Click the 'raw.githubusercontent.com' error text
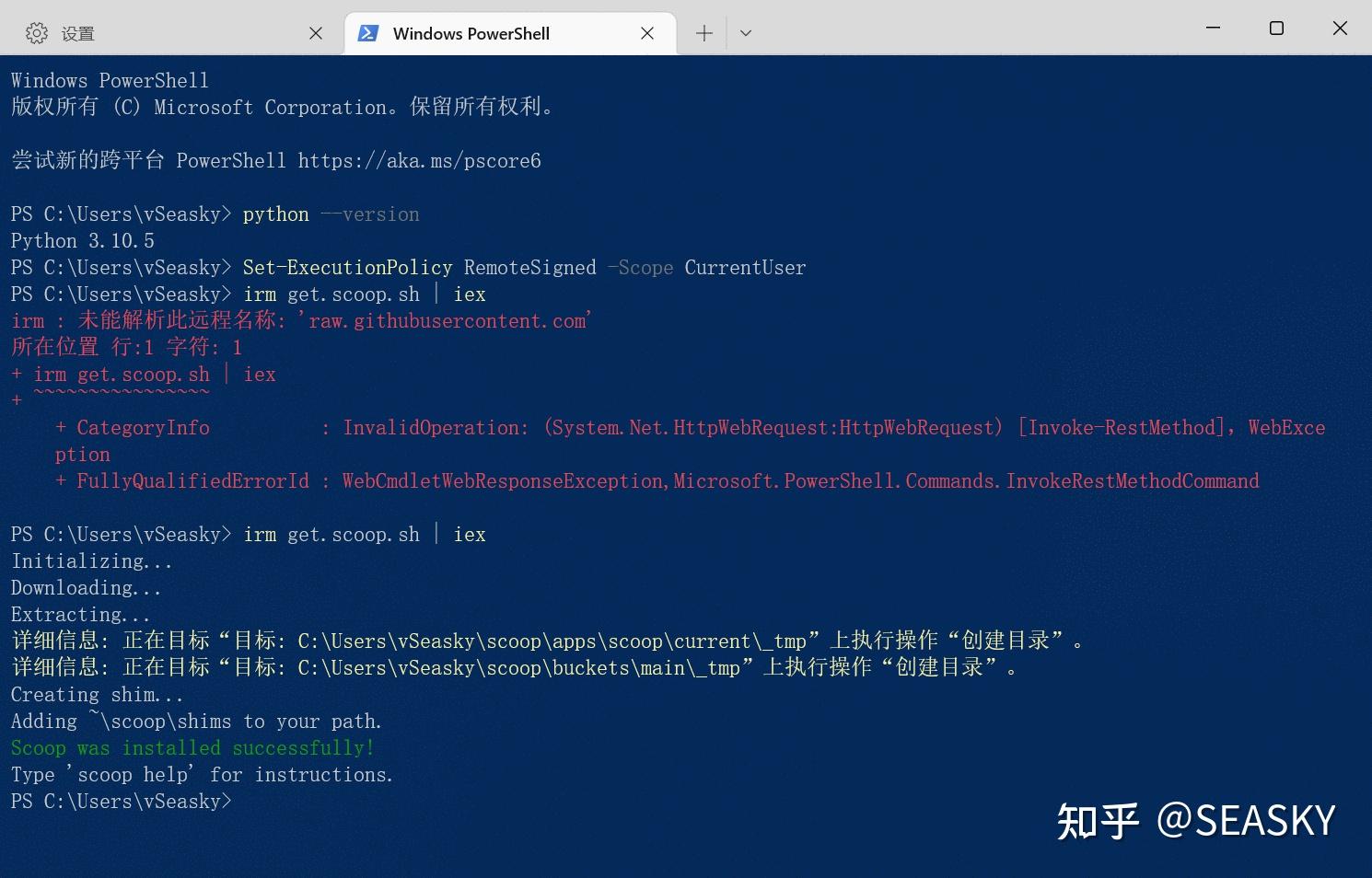The image size is (1372, 878). [x=448, y=321]
